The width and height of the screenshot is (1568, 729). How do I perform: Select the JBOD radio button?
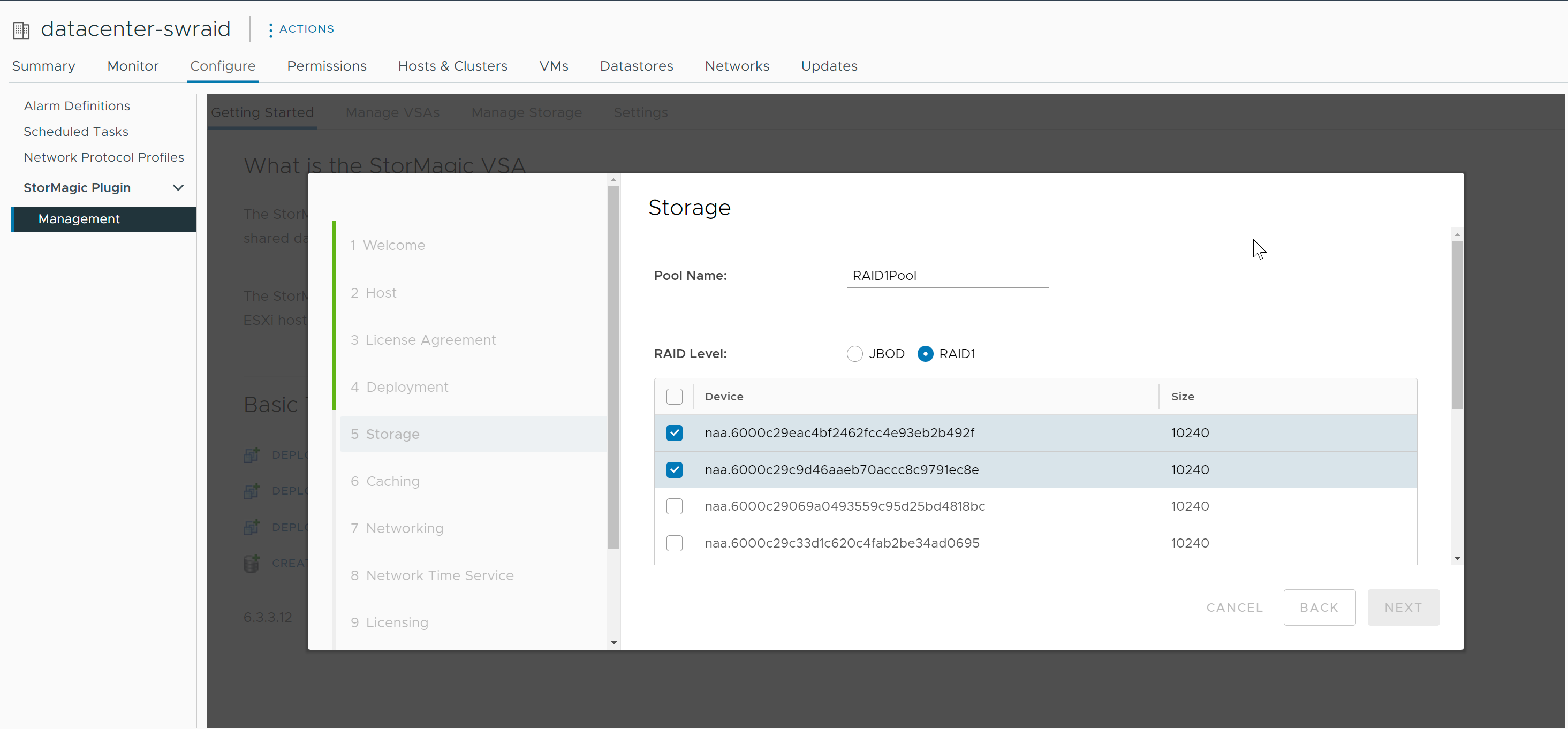pyautogui.click(x=854, y=354)
